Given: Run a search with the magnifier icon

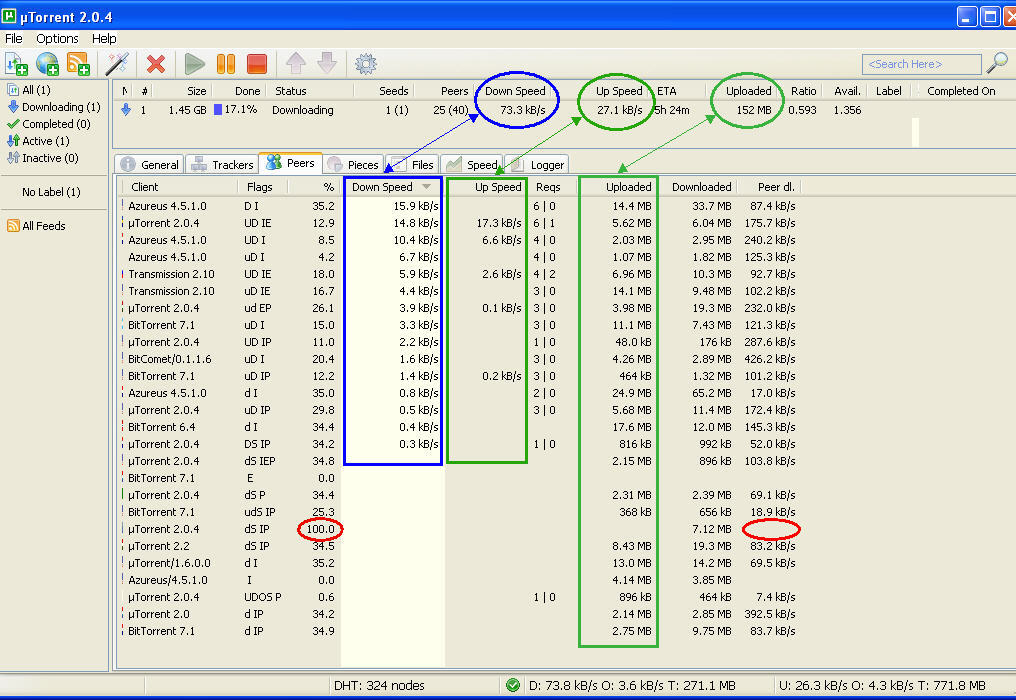Looking at the screenshot, I should click(996, 63).
